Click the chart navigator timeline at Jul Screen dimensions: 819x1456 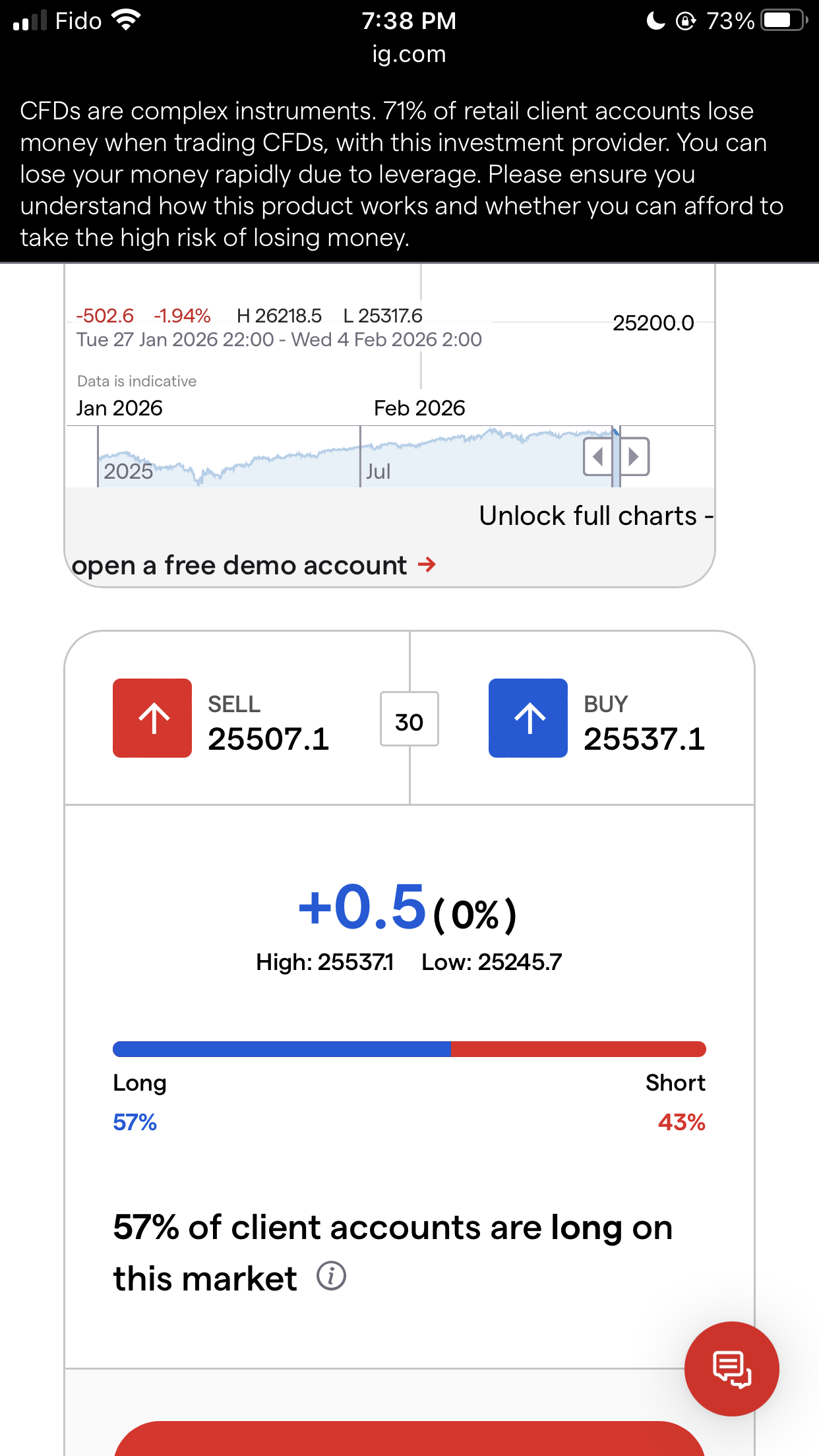tap(378, 471)
